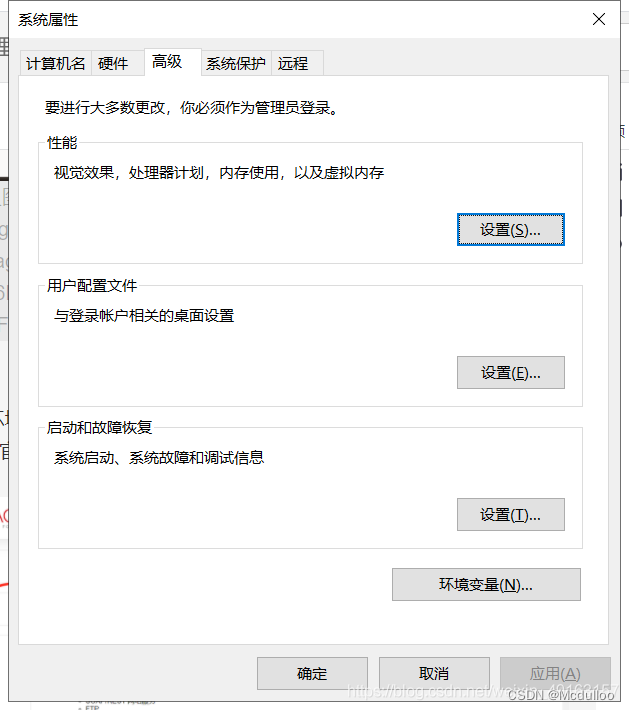The width and height of the screenshot is (629, 710).
Task: Click text 系统启动、系统故障和调试信息
Action: pyautogui.click(x=159, y=458)
